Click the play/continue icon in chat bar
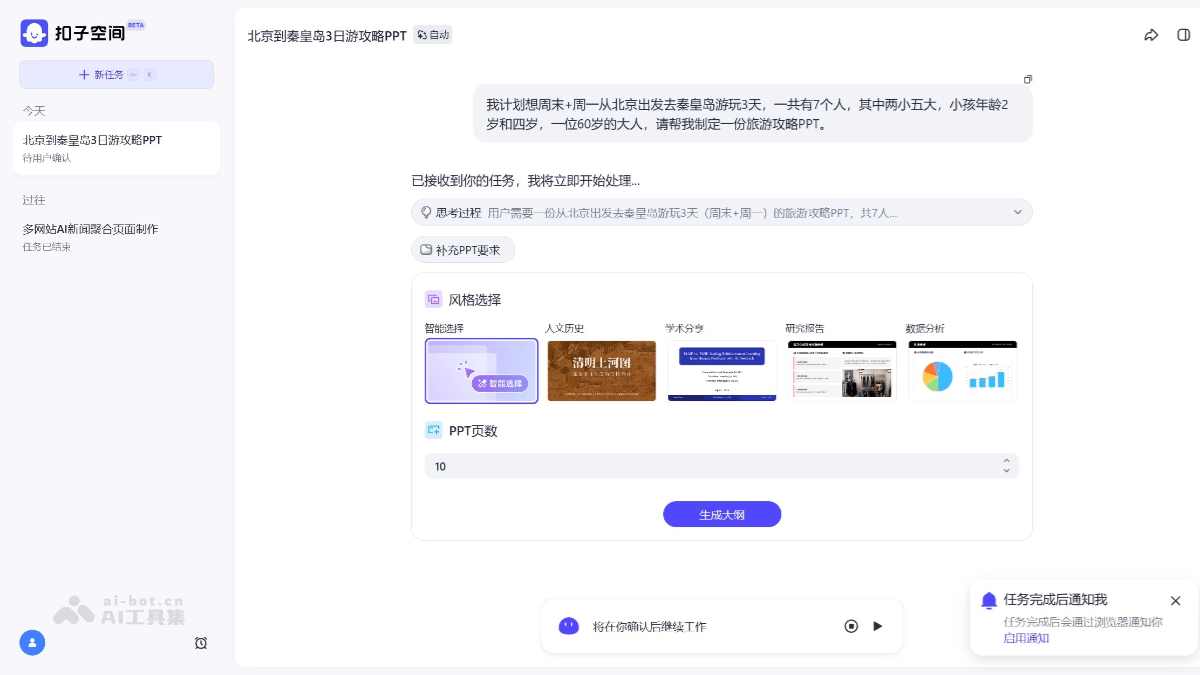 [877, 626]
